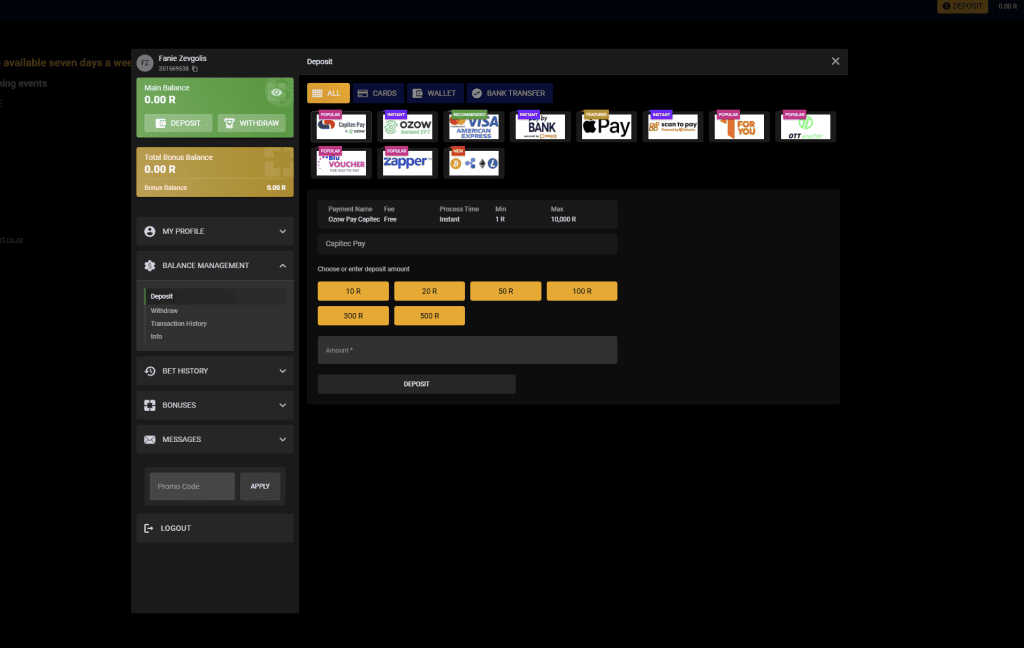Image resolution: width=1024 pixels, height=648 pixels.
Task: Select the 300 R deposit amount
Action: point(353,316)
